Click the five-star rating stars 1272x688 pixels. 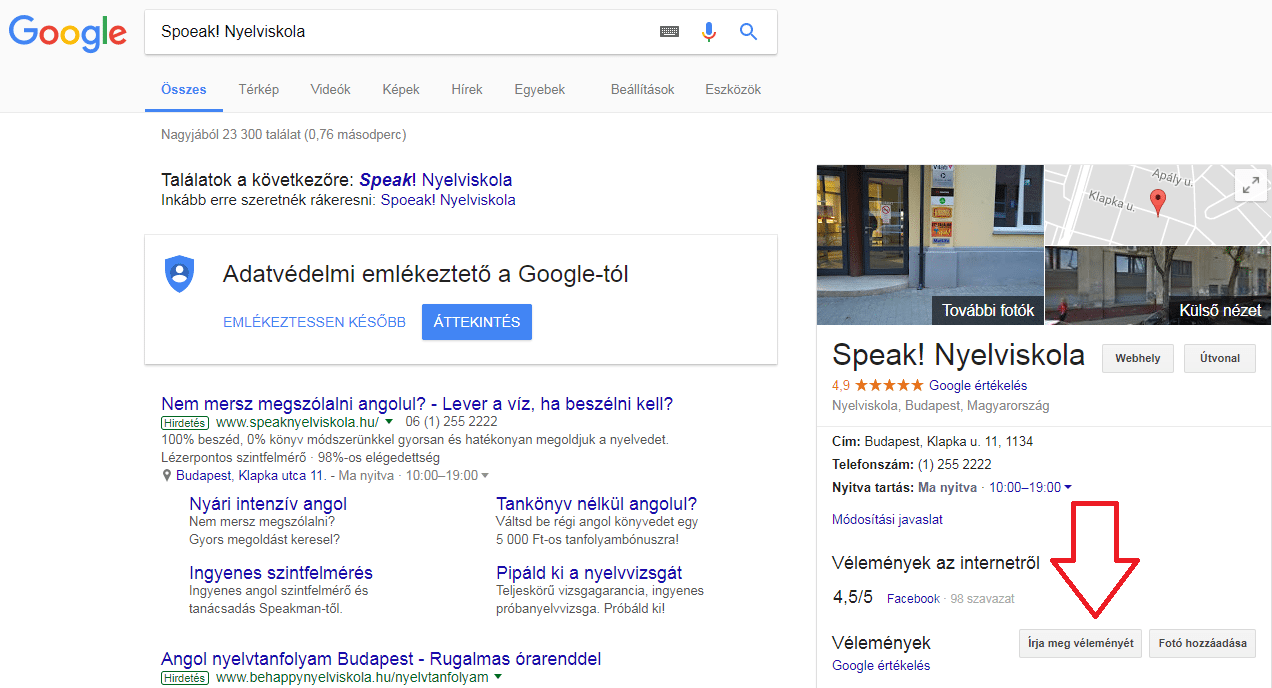click(889, 385)
